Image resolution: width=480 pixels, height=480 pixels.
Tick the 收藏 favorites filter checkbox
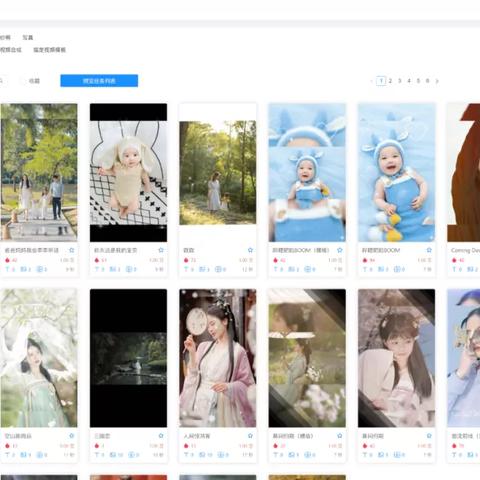tap(22, 81)
